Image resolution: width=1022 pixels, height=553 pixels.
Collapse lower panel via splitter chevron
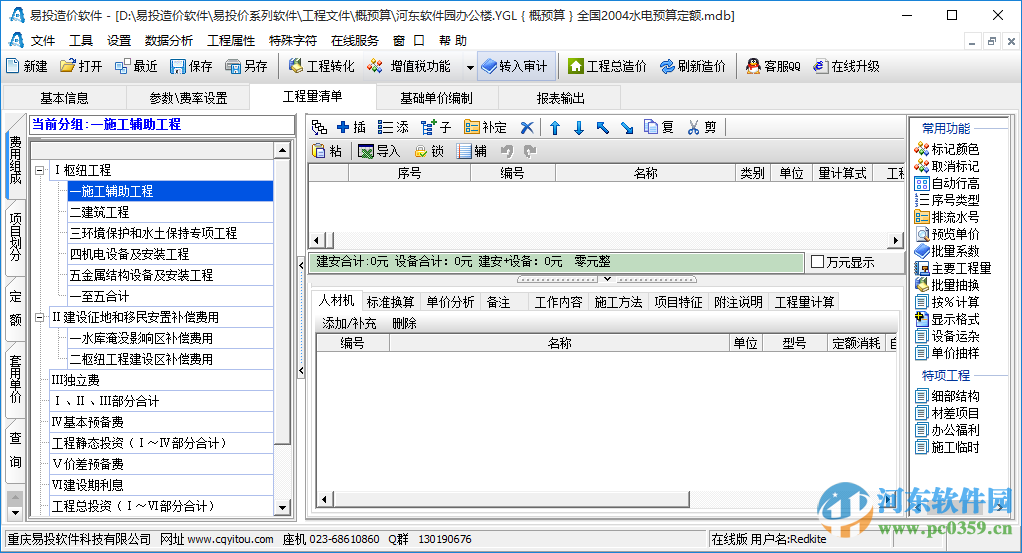coord(607,279)
